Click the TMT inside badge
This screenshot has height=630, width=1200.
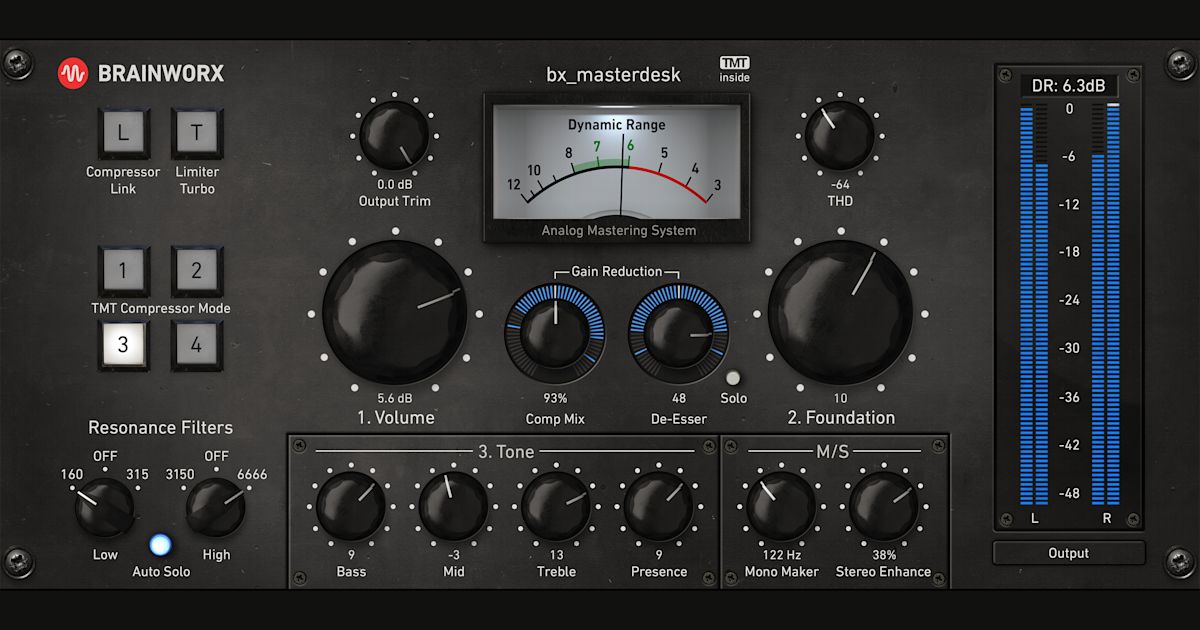pyautogui.click(x=734, y=69)
